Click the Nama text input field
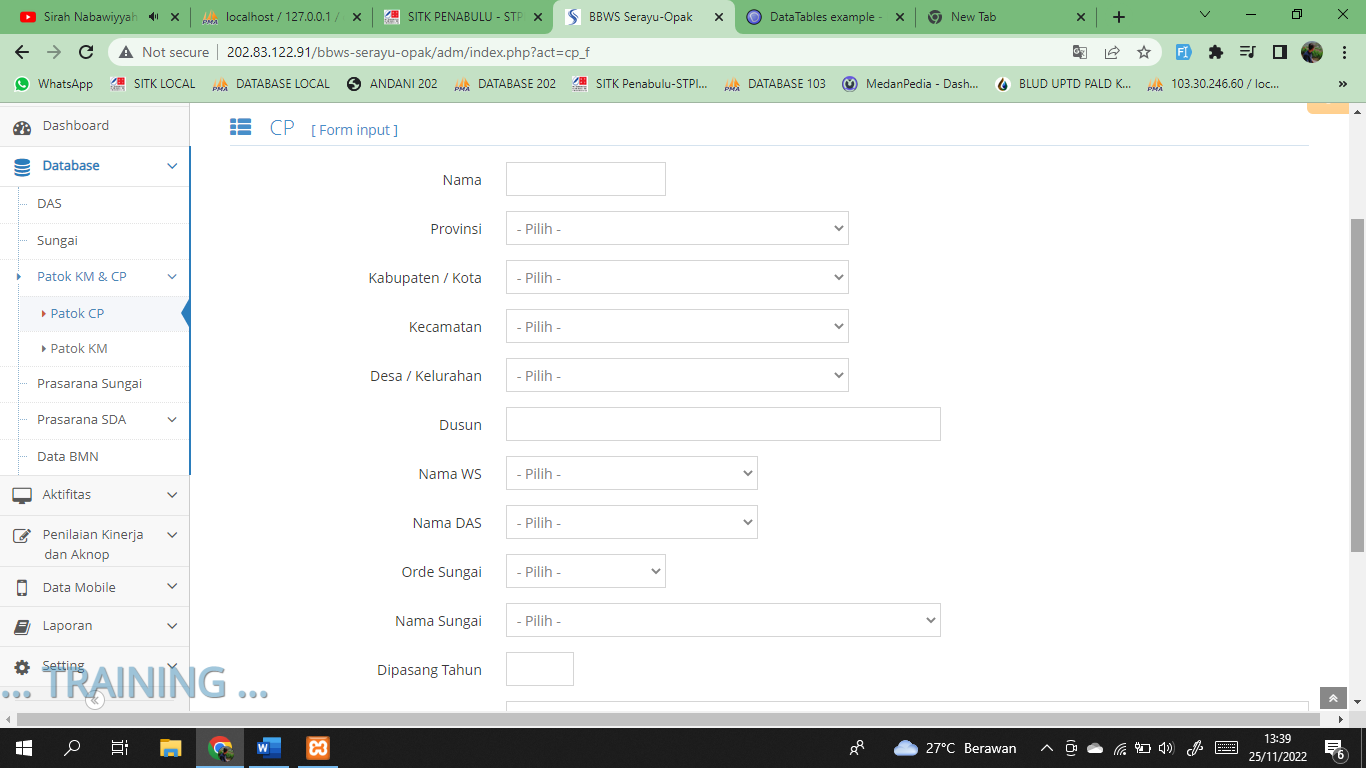 (x=586, y=180)
